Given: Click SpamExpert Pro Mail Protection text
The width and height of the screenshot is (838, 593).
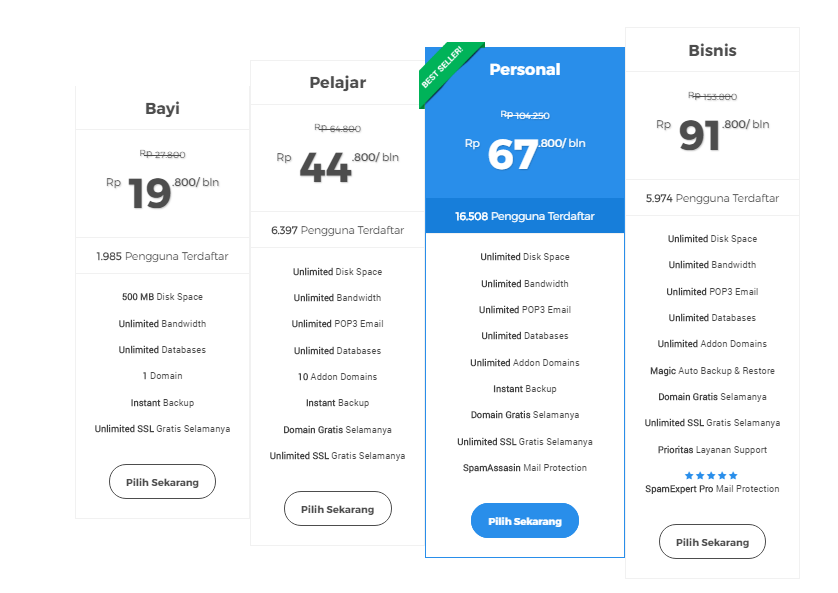Looking at the screenshot, I should (x=712, y=488).
